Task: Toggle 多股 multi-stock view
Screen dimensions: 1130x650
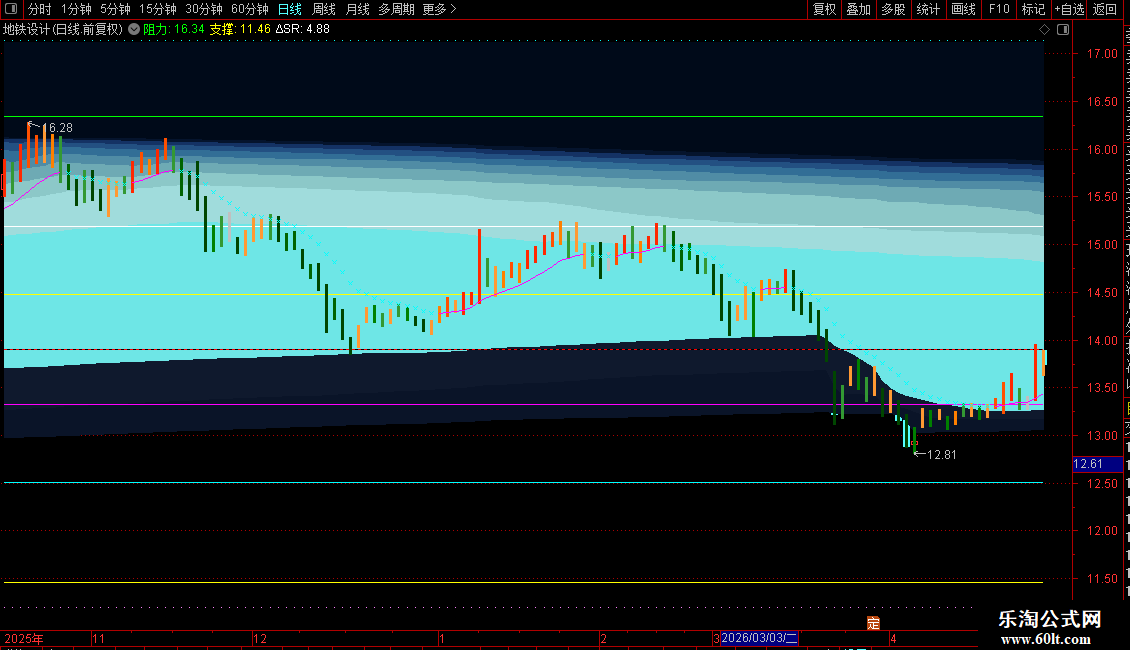Action: click(893, 9)
